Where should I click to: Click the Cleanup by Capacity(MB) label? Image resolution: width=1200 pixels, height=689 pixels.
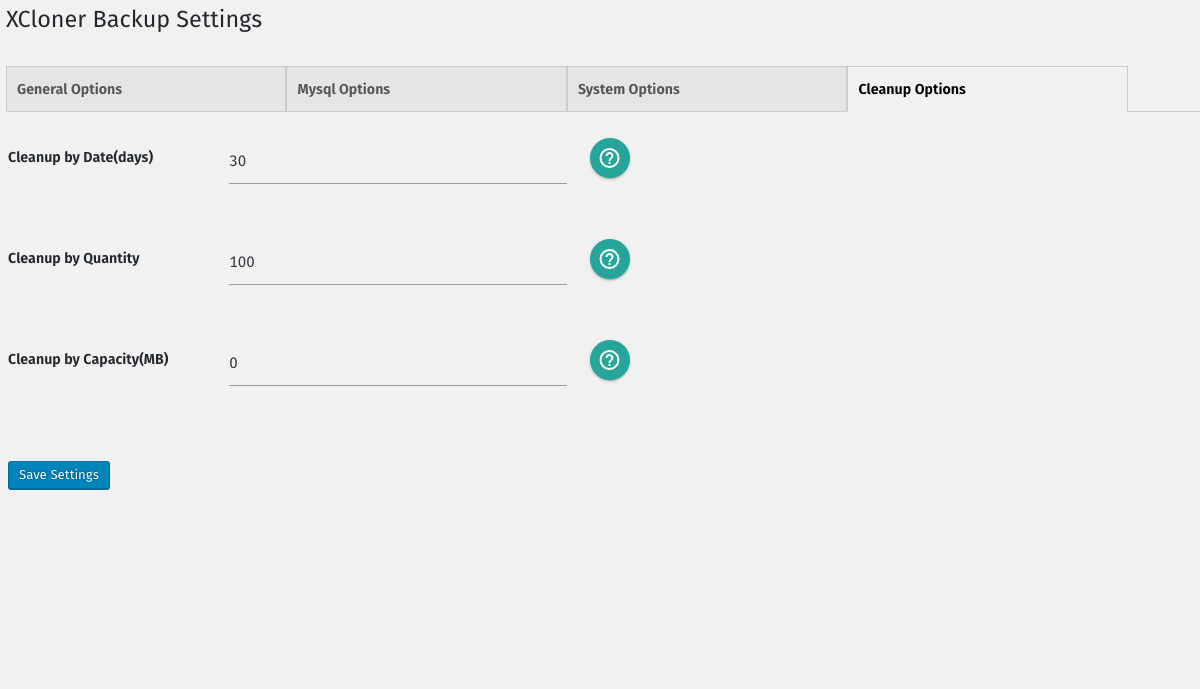[x=88, y=359]
